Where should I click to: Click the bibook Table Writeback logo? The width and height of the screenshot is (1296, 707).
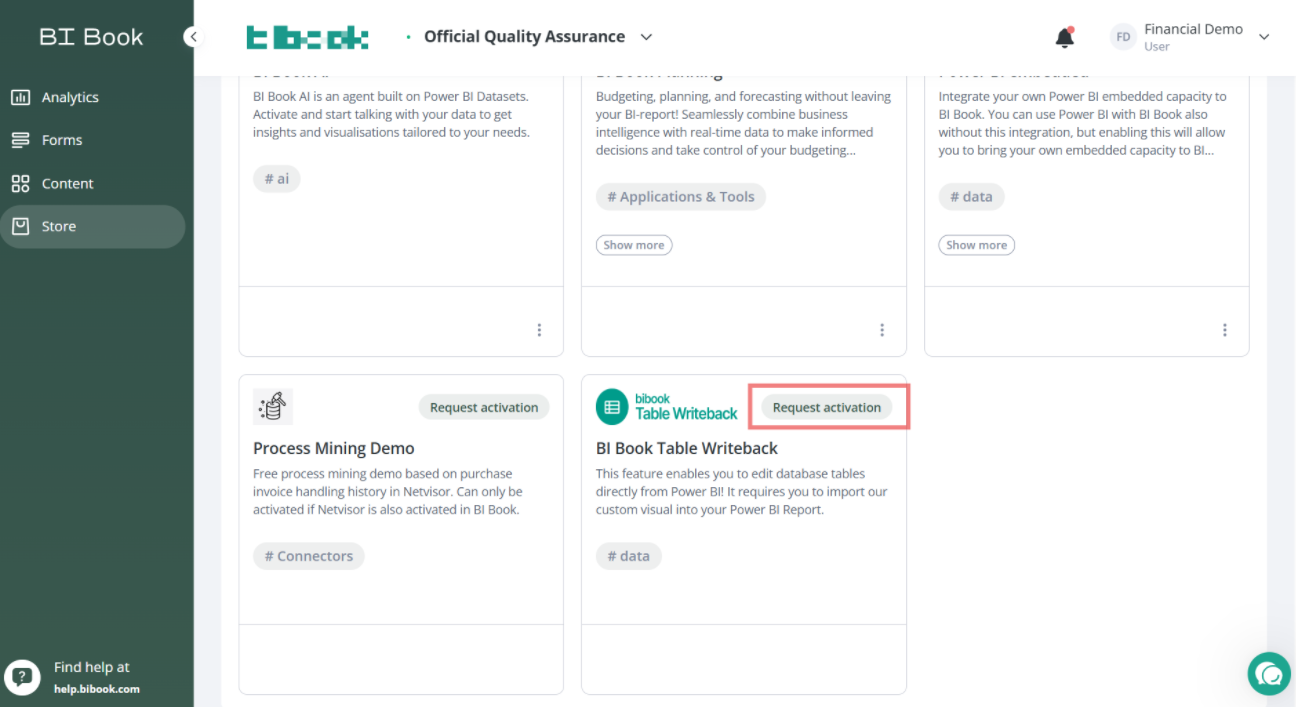click(667, 407)
